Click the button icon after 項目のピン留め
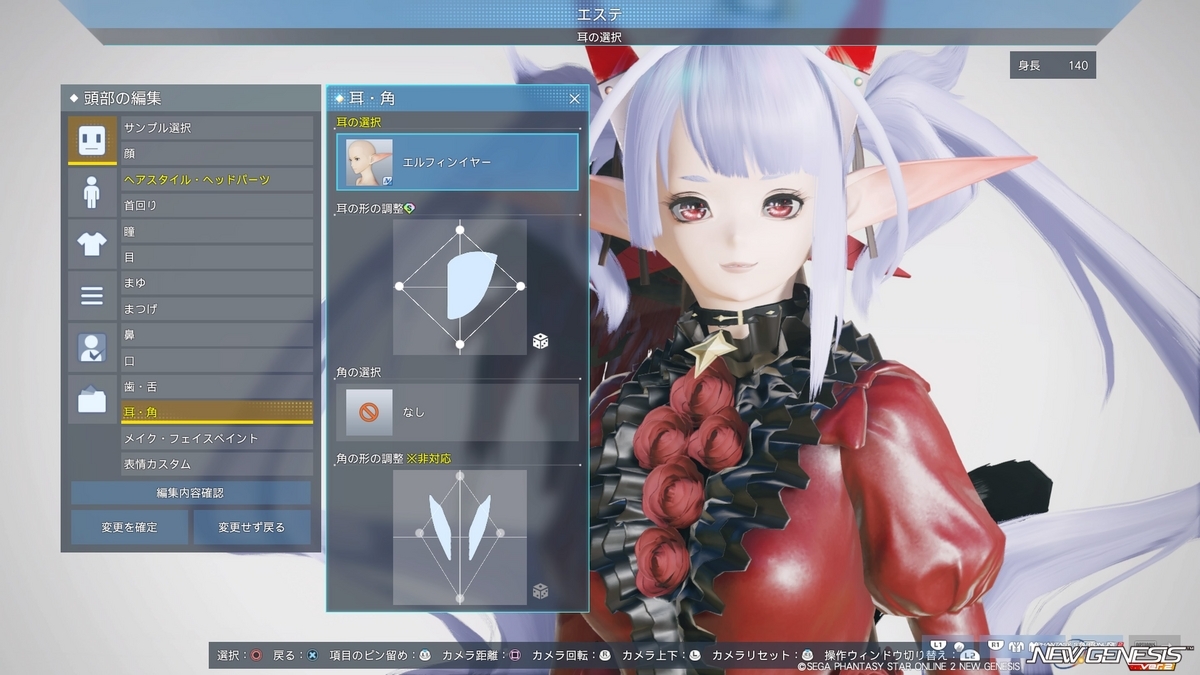 coord(424,655)
